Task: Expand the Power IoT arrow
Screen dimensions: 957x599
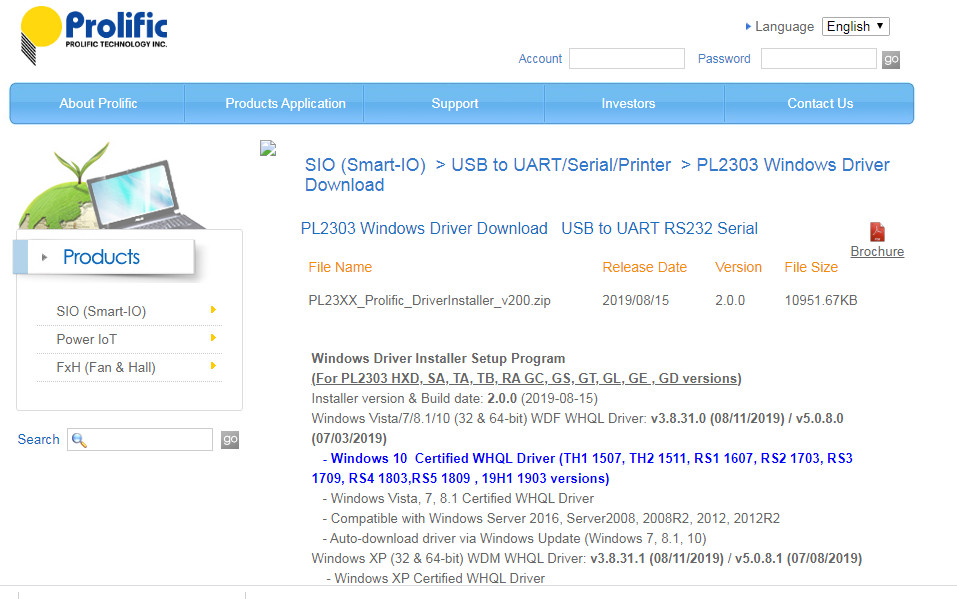Action: [213, 338]
